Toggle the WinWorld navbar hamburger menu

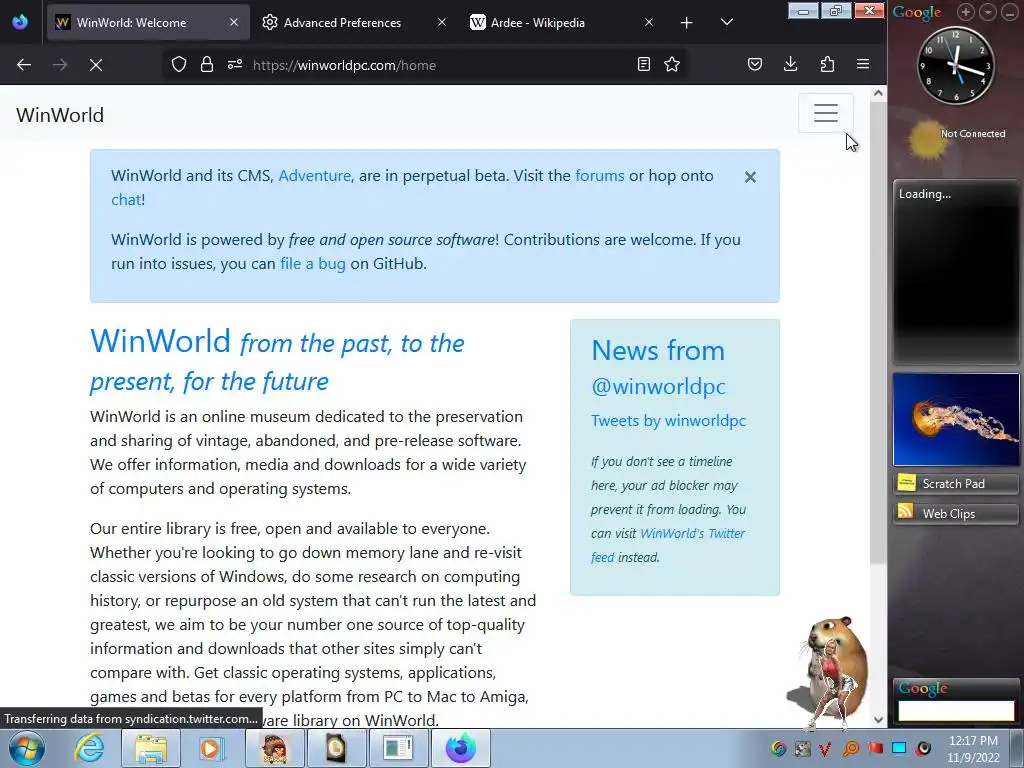click(825, 113)
